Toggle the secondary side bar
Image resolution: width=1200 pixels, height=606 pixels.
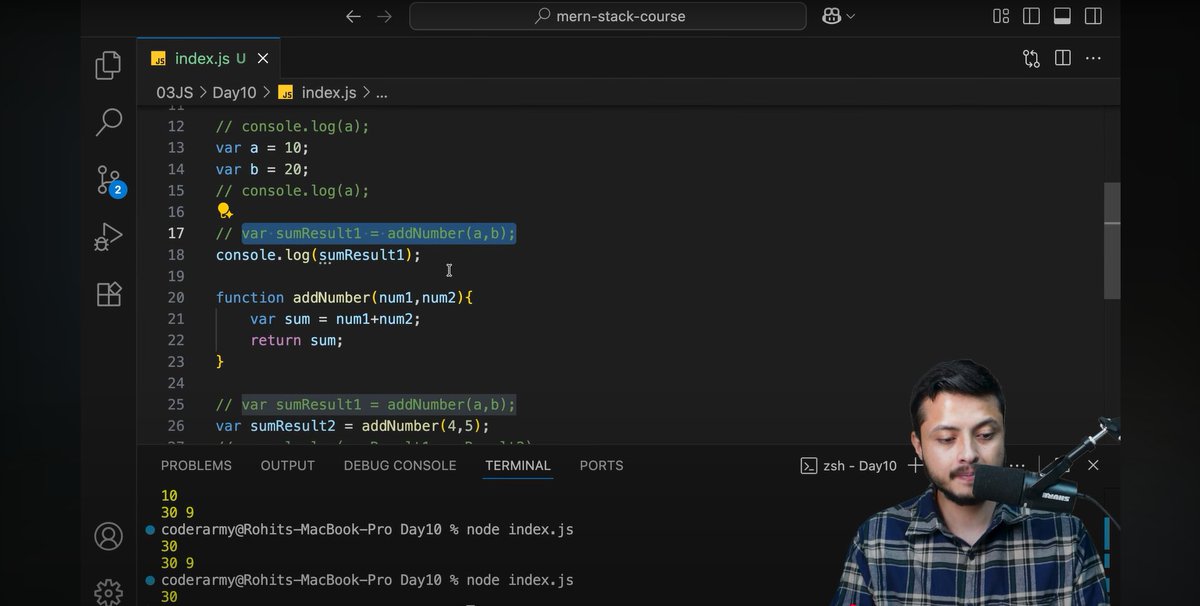[1093, 16]
